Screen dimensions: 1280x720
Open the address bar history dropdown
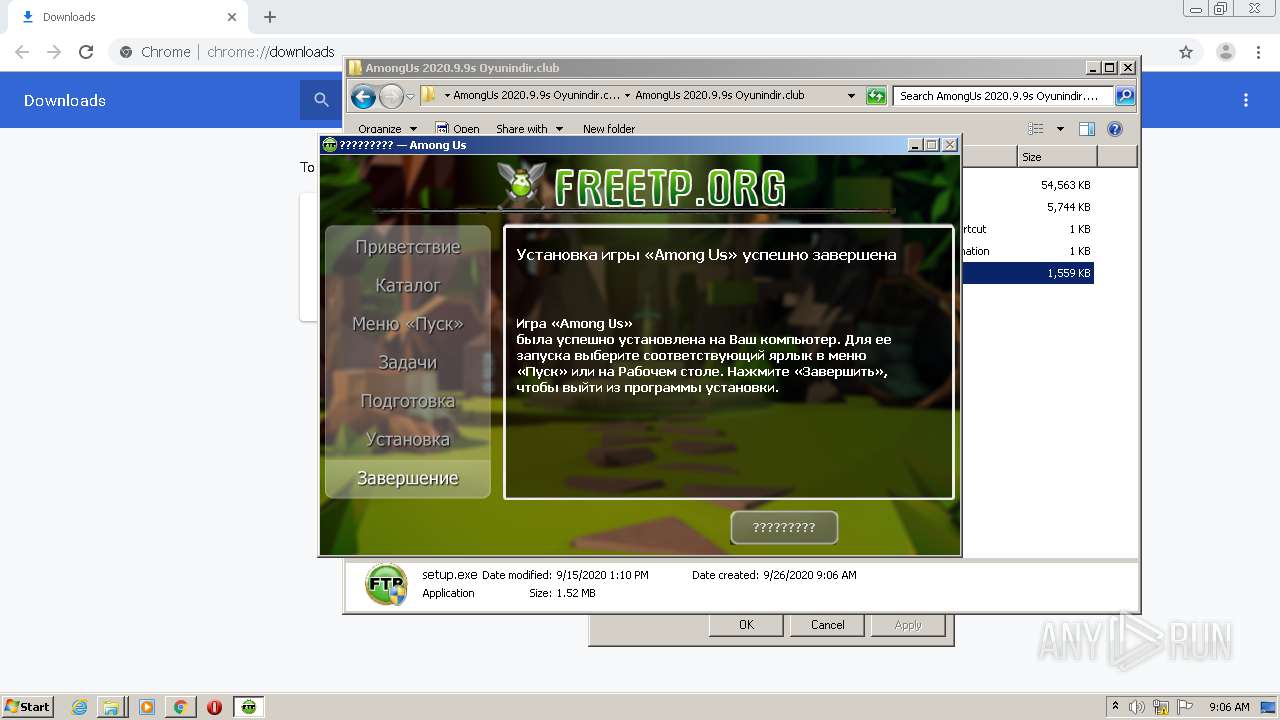851,96
